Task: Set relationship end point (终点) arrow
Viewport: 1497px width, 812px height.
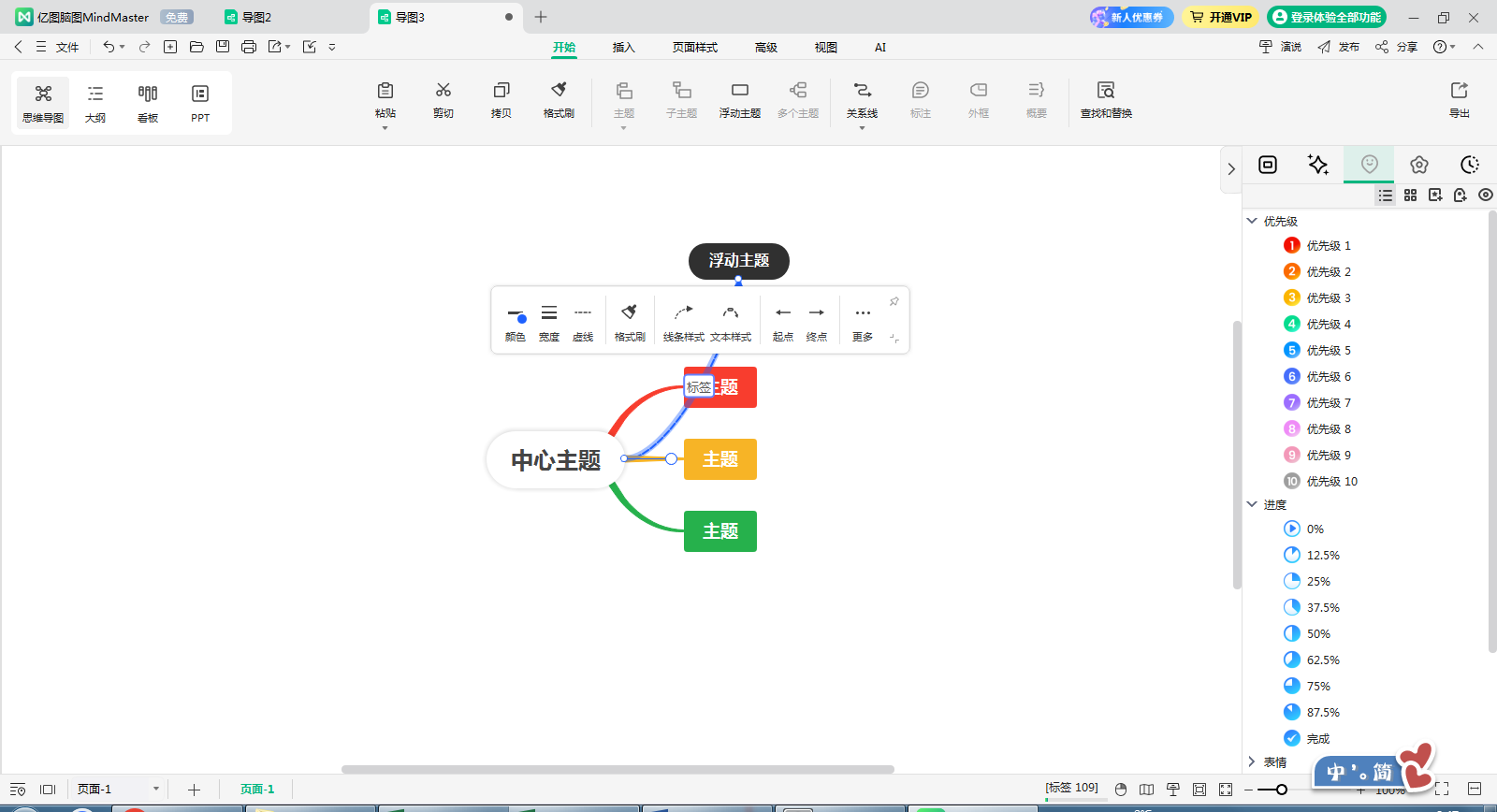Action: pos(817,323)
